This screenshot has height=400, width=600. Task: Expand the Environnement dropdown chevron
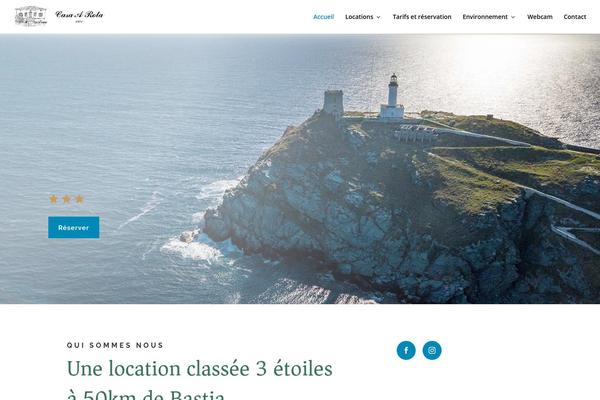click(x=513, y=17)
